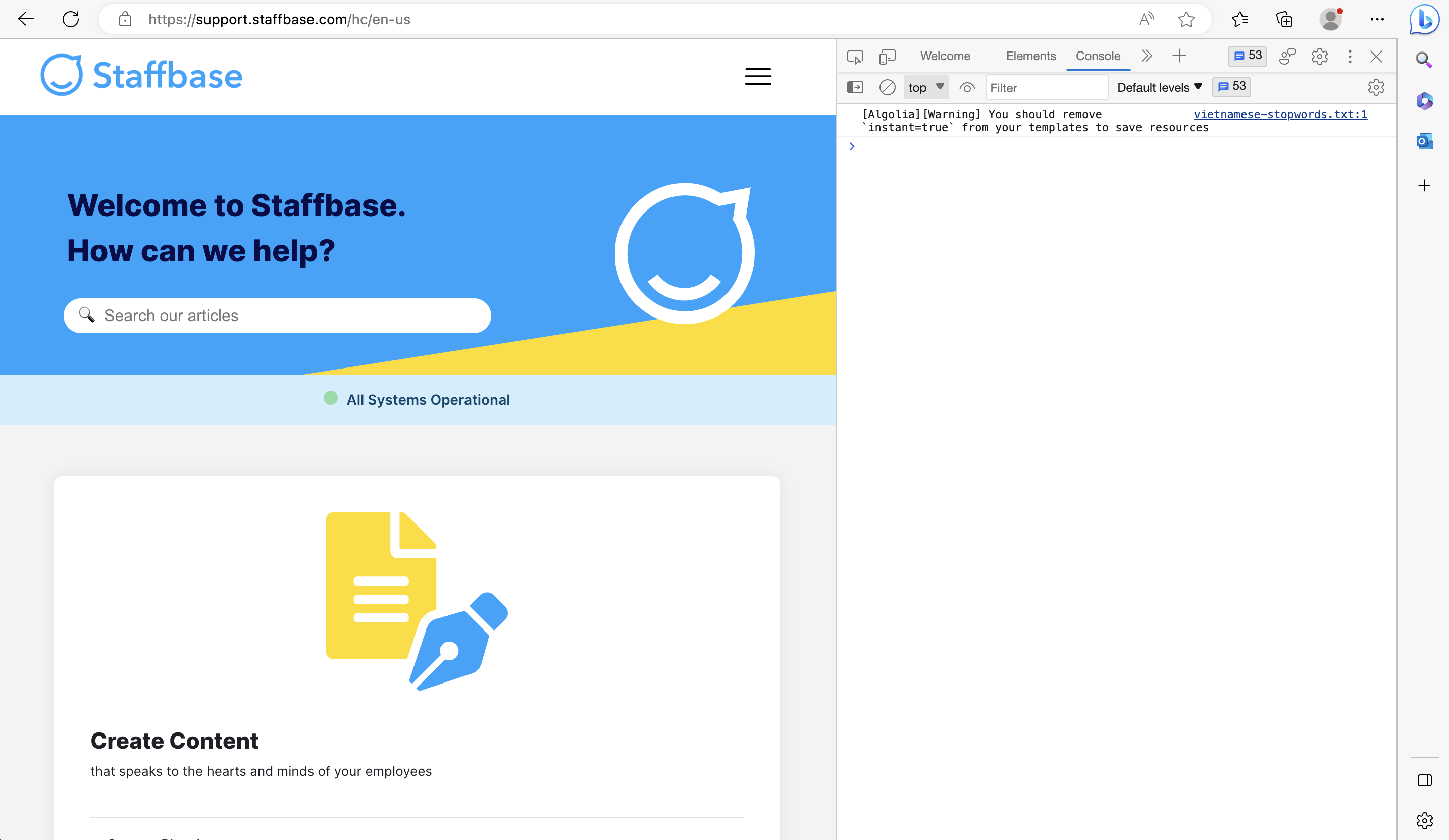Open Customize and control DevTools menu
This screenshot has width=1449, height=840.
pos(1350,57)
